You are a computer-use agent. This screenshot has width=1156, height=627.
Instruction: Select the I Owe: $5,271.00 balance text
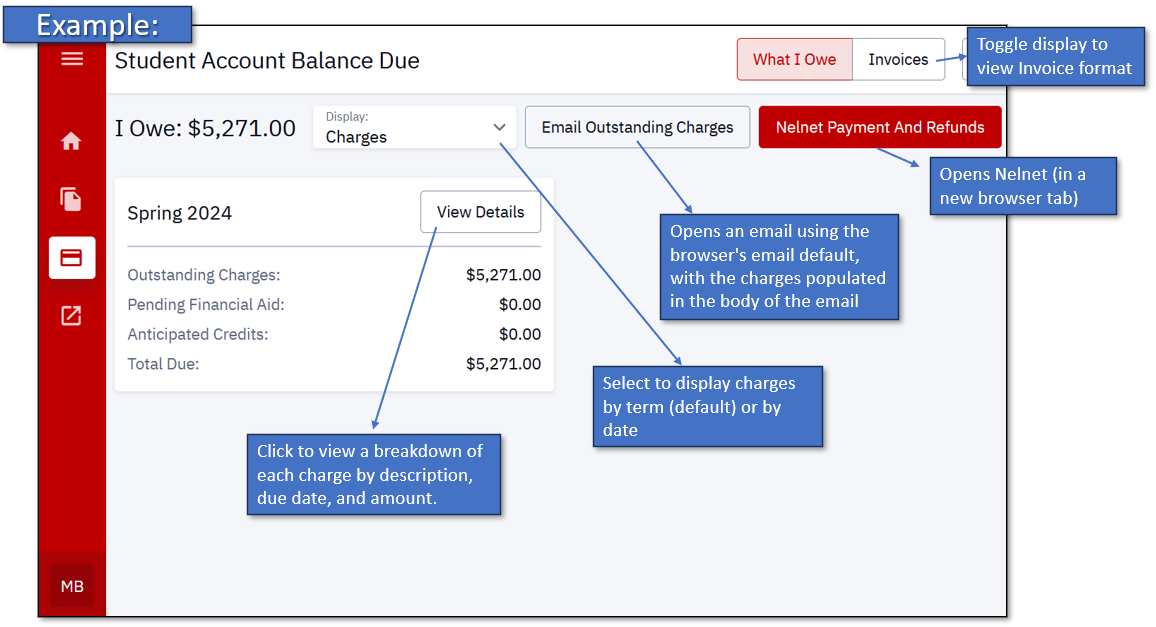(x=205, y=129)
